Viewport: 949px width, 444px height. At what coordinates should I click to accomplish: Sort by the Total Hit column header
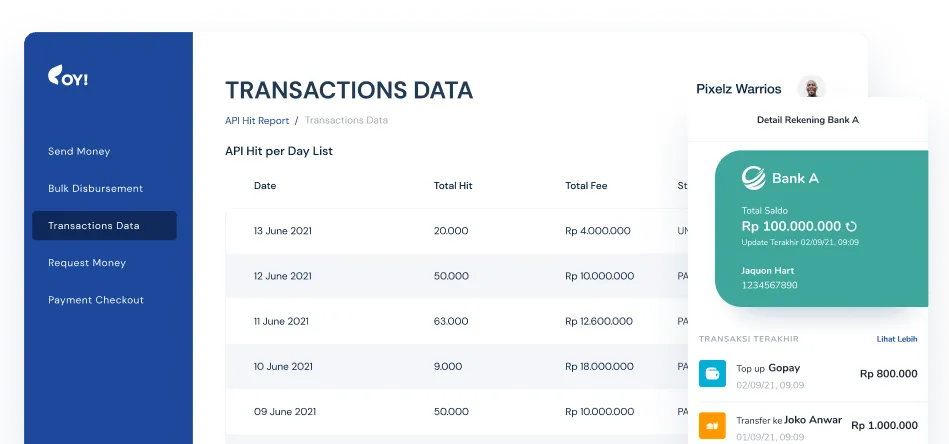click(x=453, y=186)
